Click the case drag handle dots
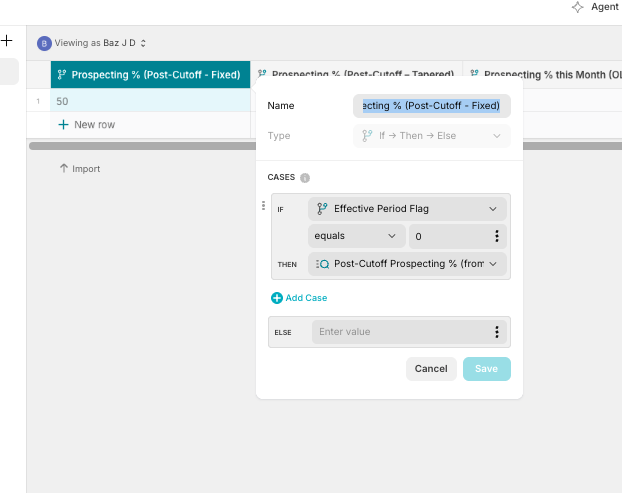 pyautogui.click(x=263, y=205)
